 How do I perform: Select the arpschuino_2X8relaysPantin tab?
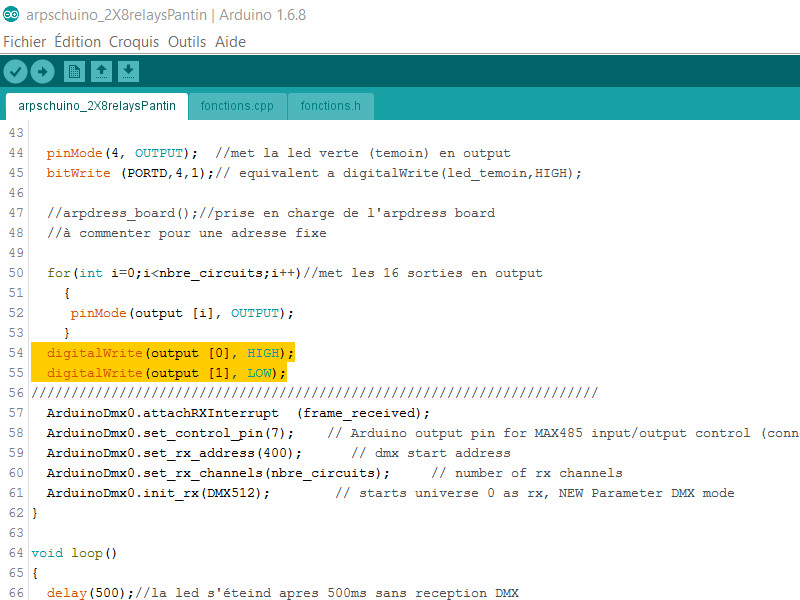click(x=97, y=106)
